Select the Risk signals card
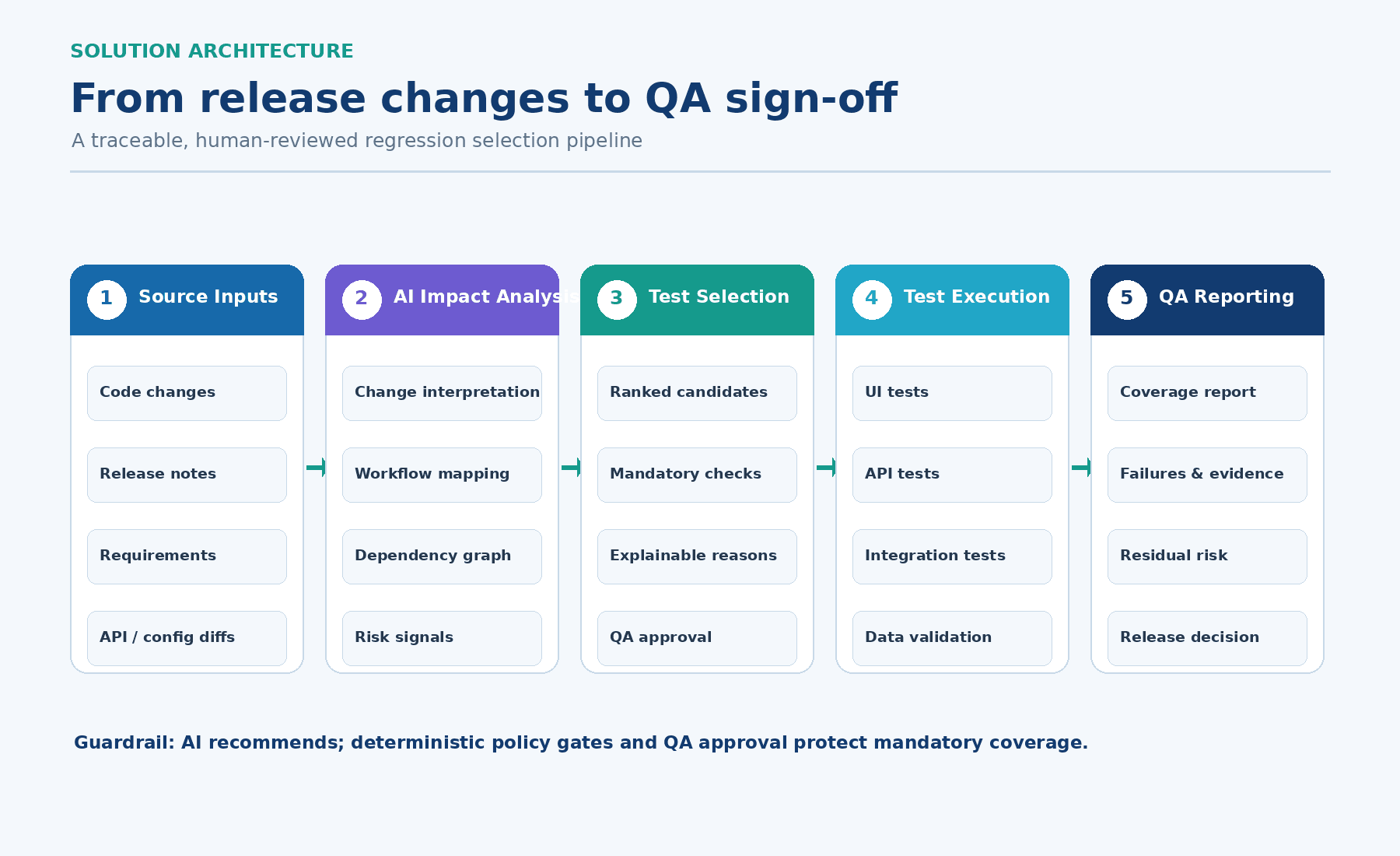The height and width of the screenshot is (856, 1400). [x=442, y=638]
